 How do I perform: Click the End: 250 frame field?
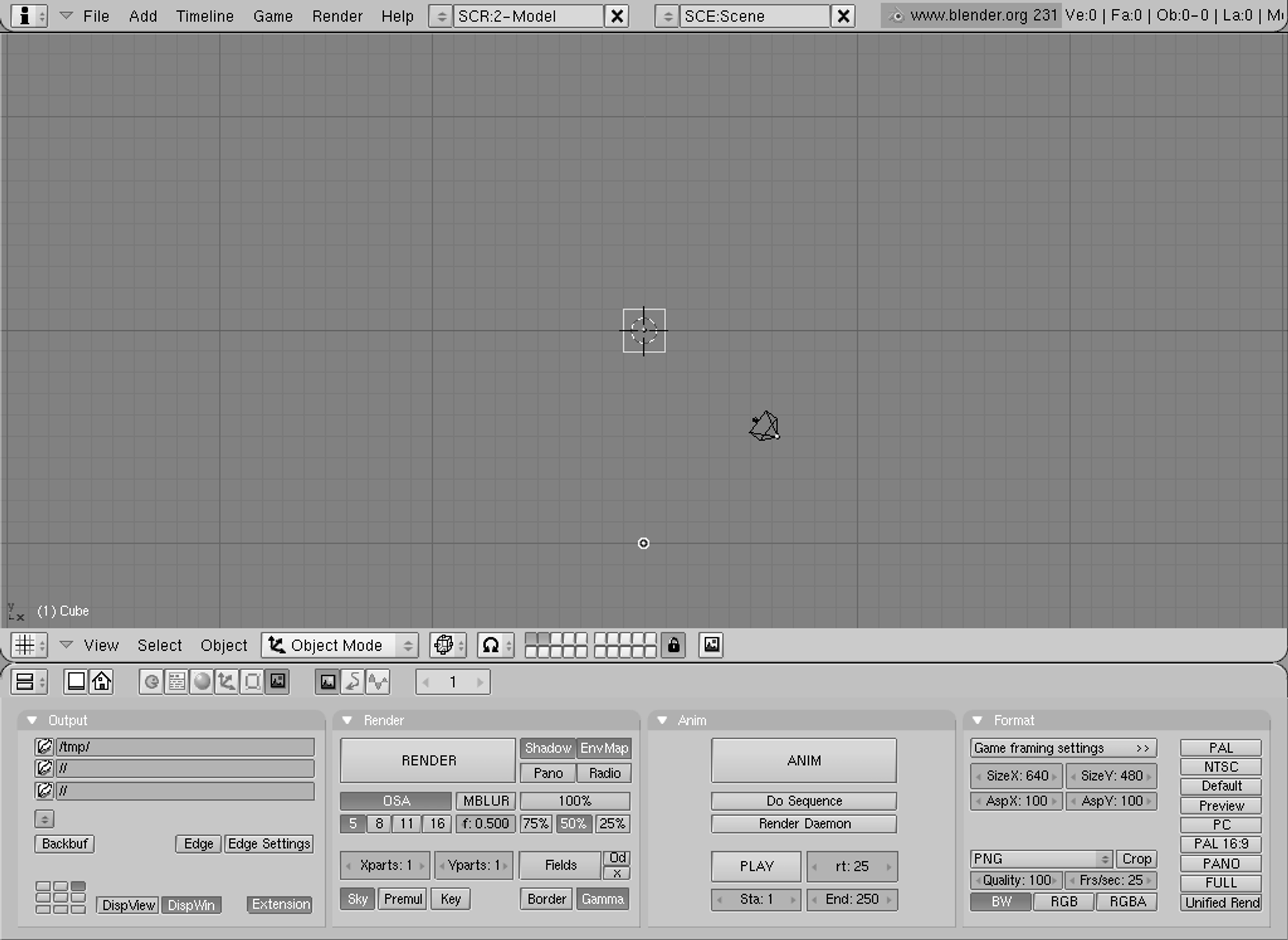pos(852,899)
